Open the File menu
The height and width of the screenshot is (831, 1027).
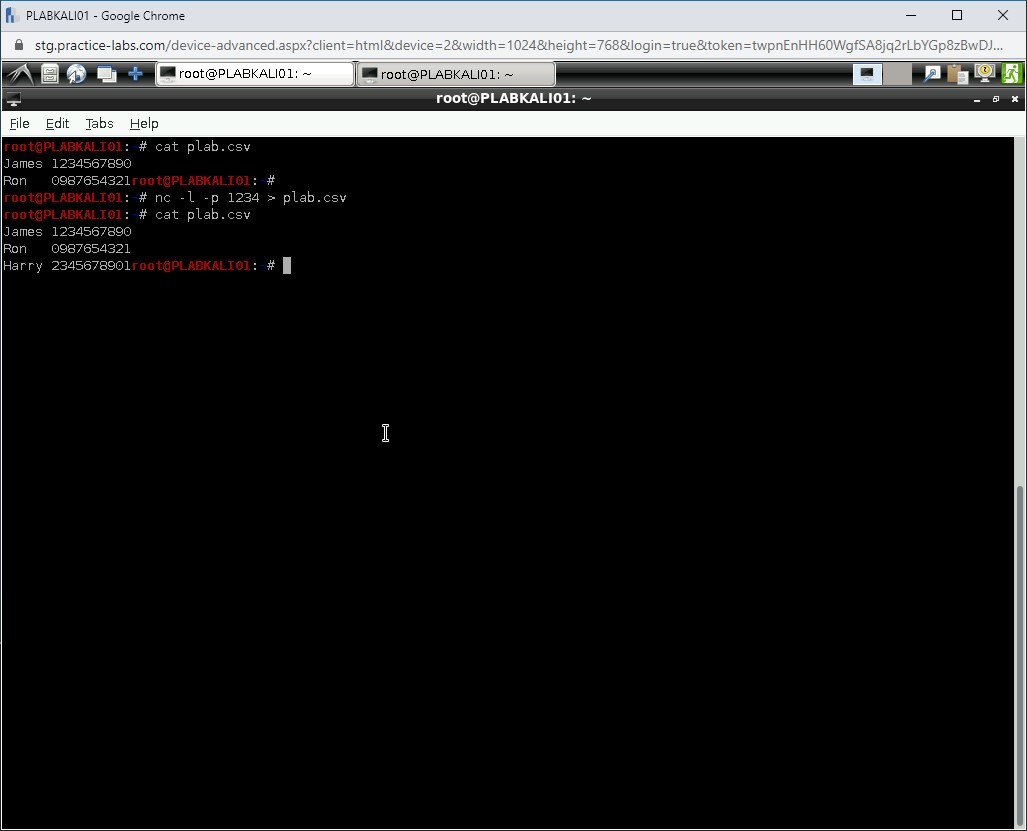pyautogui.click(x=19, y=123)
